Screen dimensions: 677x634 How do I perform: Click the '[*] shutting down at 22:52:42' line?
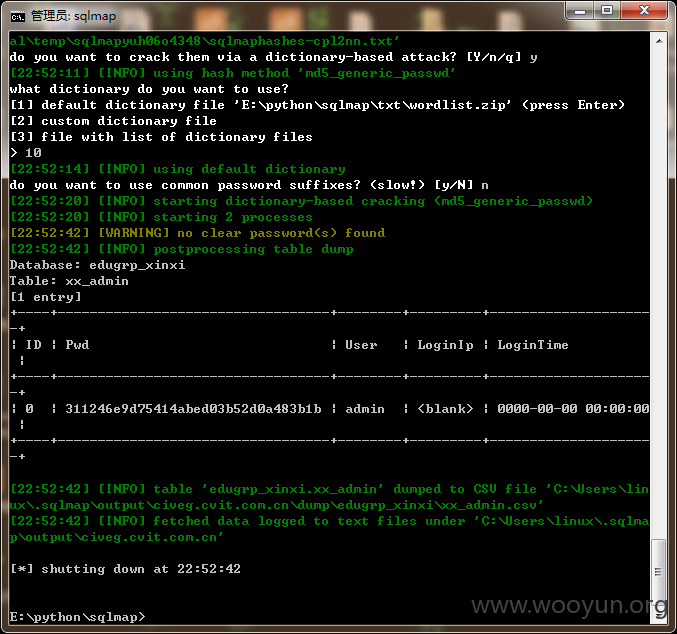click(125, 569)
